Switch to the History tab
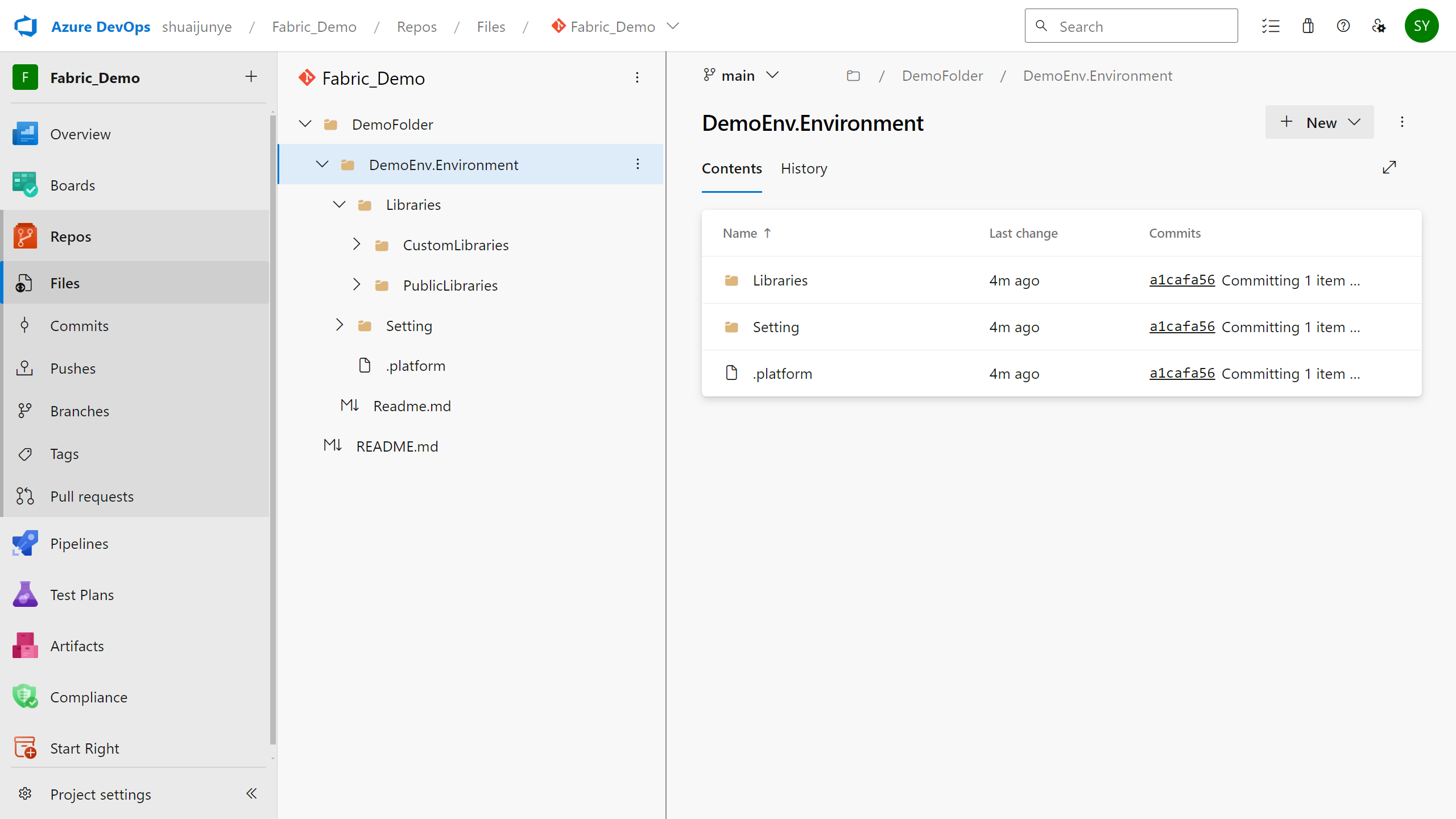This screenshot has width=1456, height=819. [x=804, y=168]
